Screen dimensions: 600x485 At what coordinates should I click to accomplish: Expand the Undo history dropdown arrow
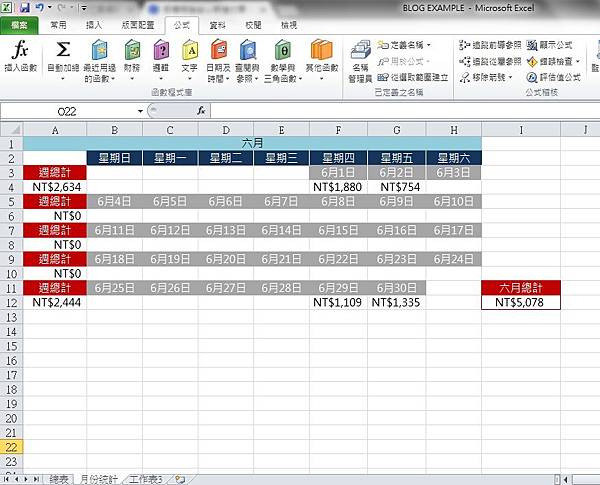pos(50,7)
